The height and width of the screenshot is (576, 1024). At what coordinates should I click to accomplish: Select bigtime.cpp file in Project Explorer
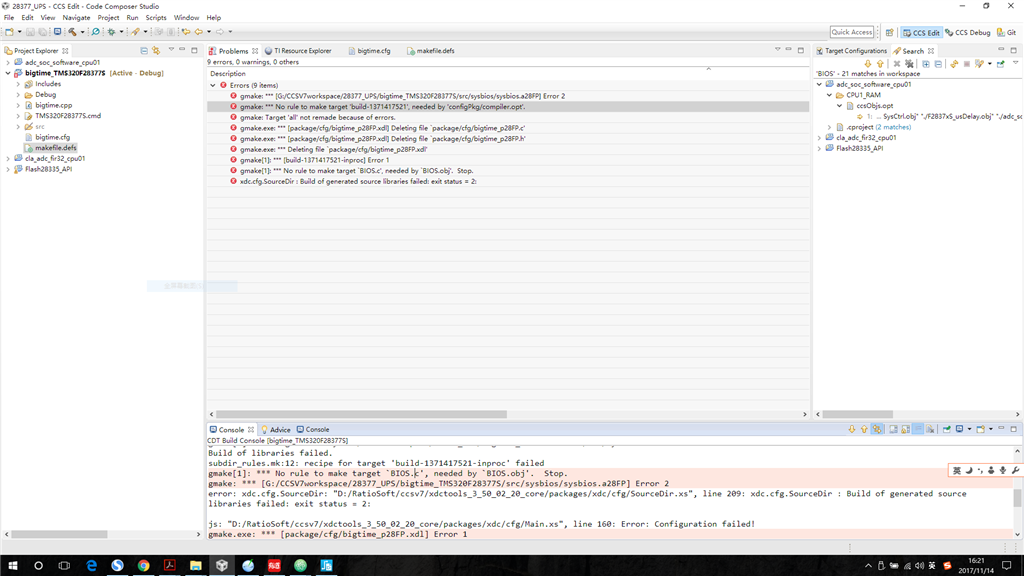click(54, 105)
